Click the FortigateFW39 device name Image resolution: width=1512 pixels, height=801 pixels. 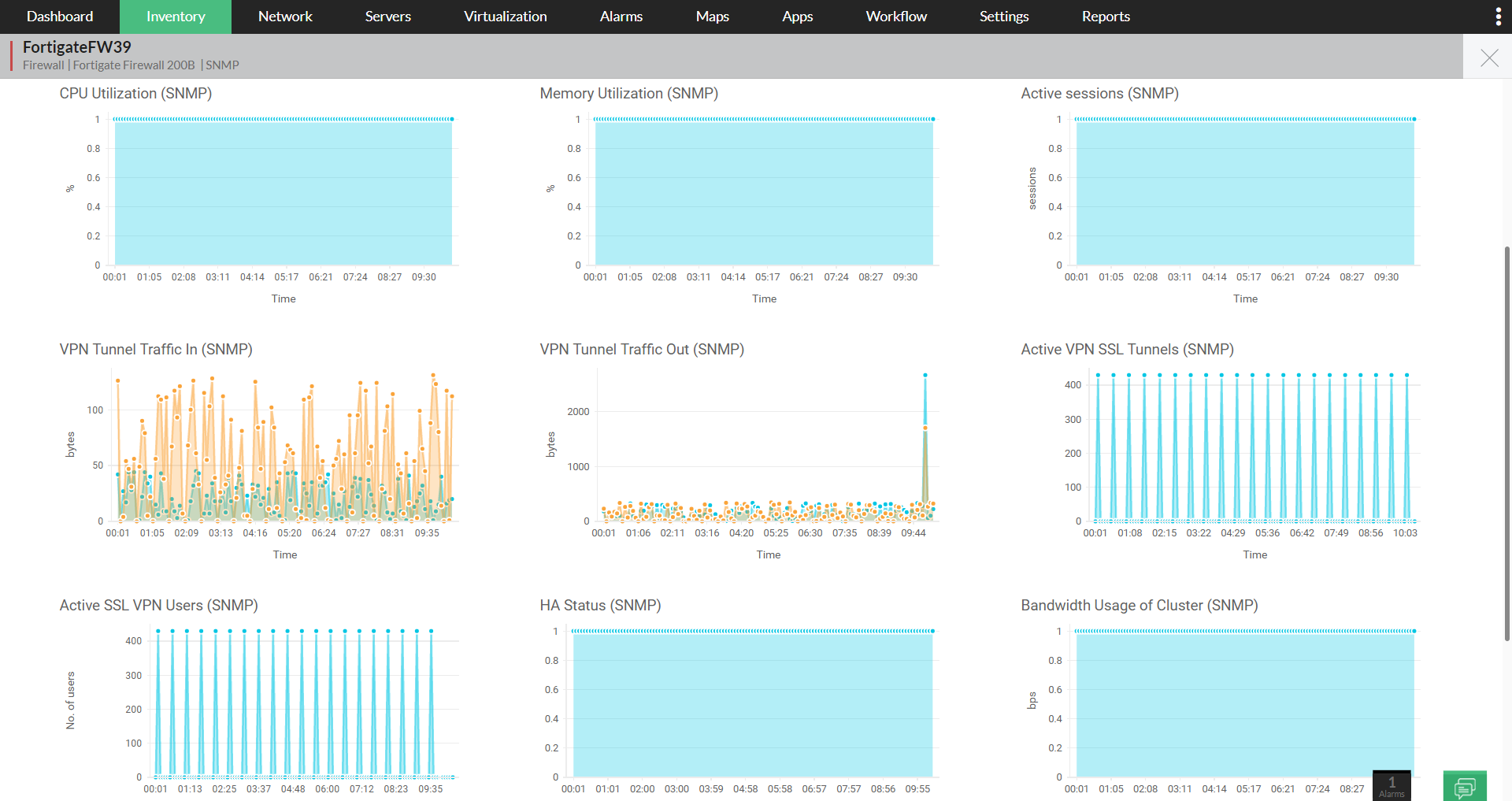(x=76, y=47)
